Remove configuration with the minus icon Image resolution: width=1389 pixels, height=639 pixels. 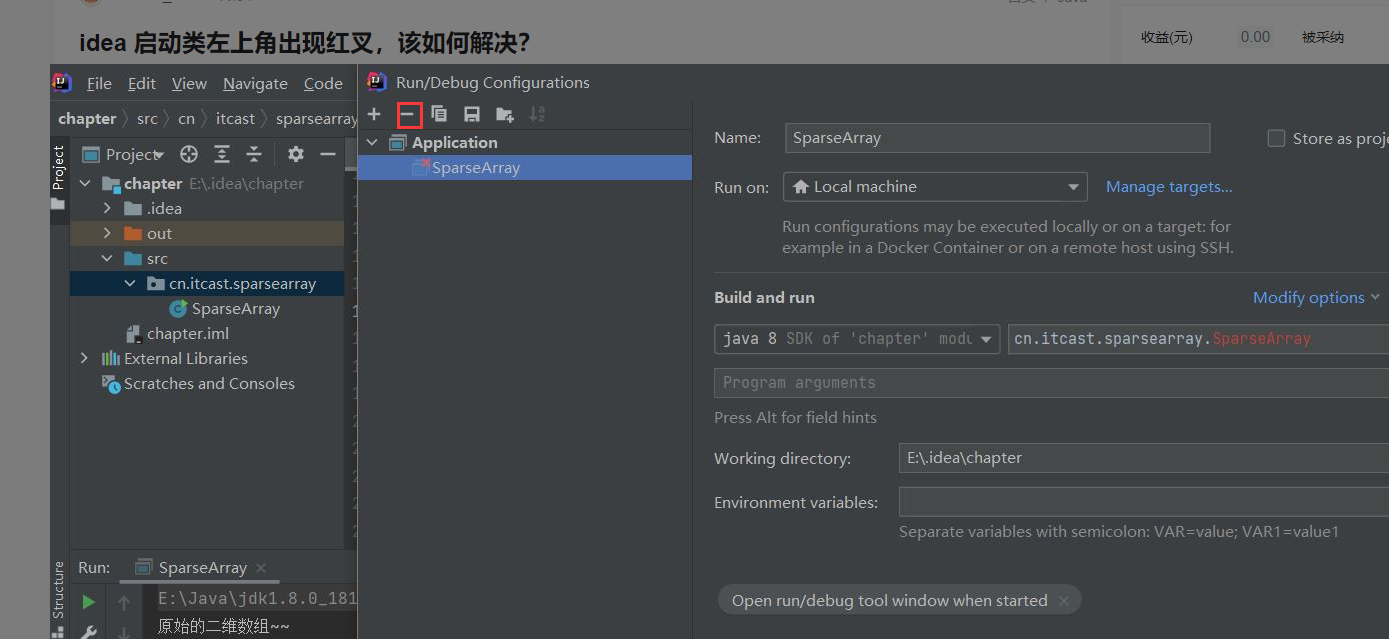[x=408, y=115]
